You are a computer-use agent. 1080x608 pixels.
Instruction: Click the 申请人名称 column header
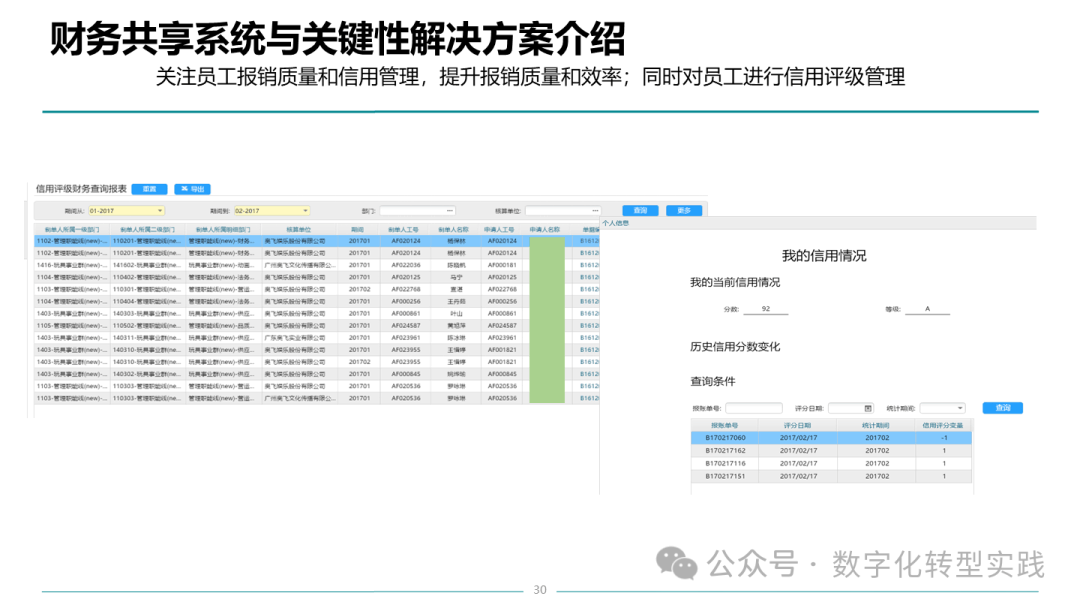pyautogui.click(x=546, y=229)
